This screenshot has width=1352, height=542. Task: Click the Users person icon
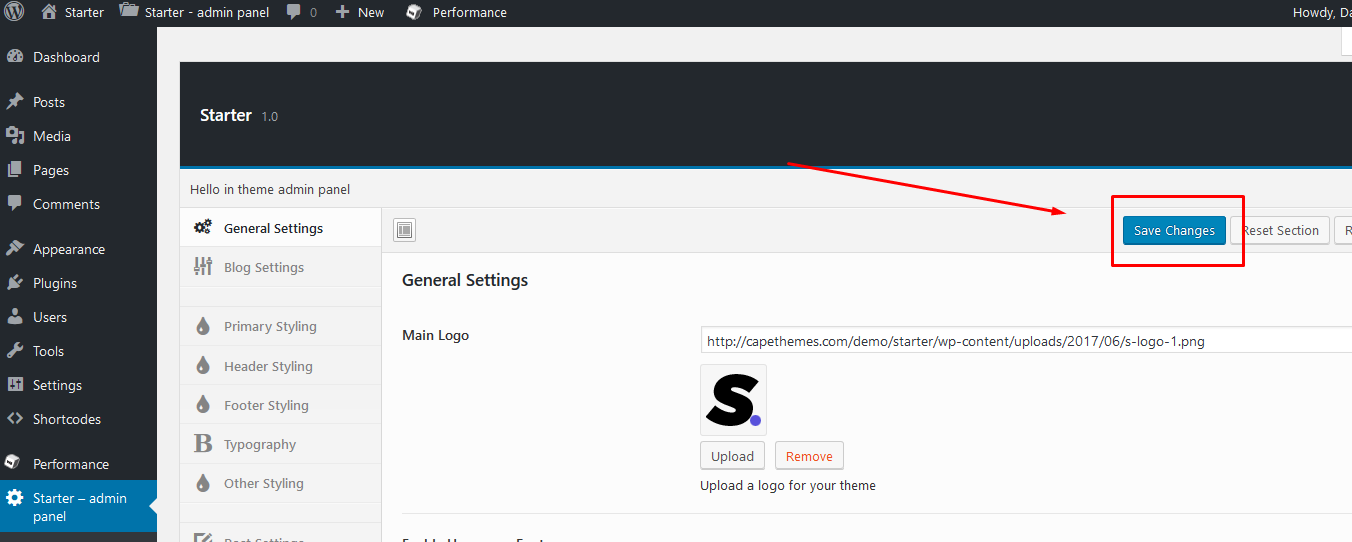point(15,317)
